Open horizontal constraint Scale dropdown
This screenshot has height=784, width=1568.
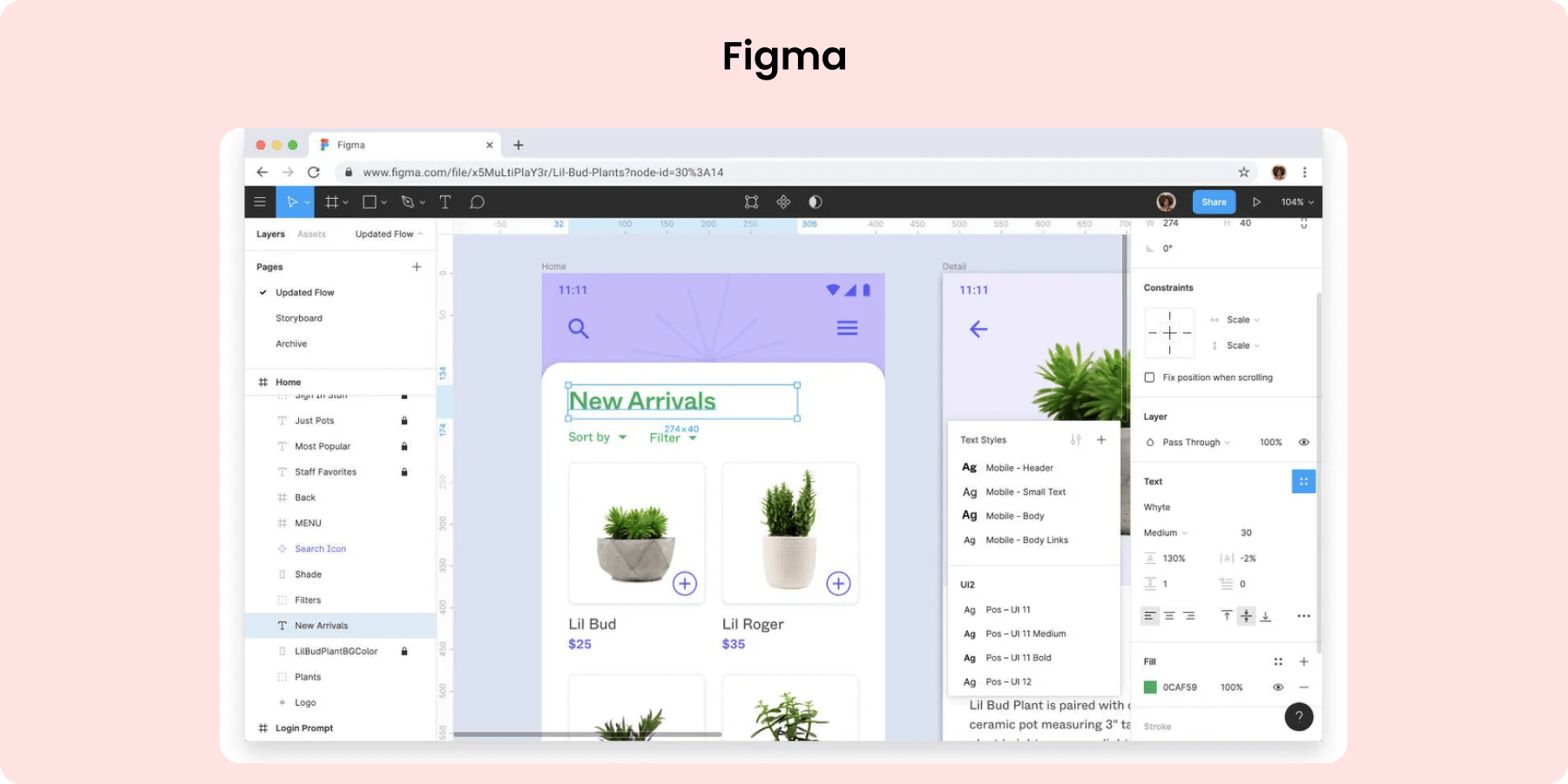[1242, 320]
